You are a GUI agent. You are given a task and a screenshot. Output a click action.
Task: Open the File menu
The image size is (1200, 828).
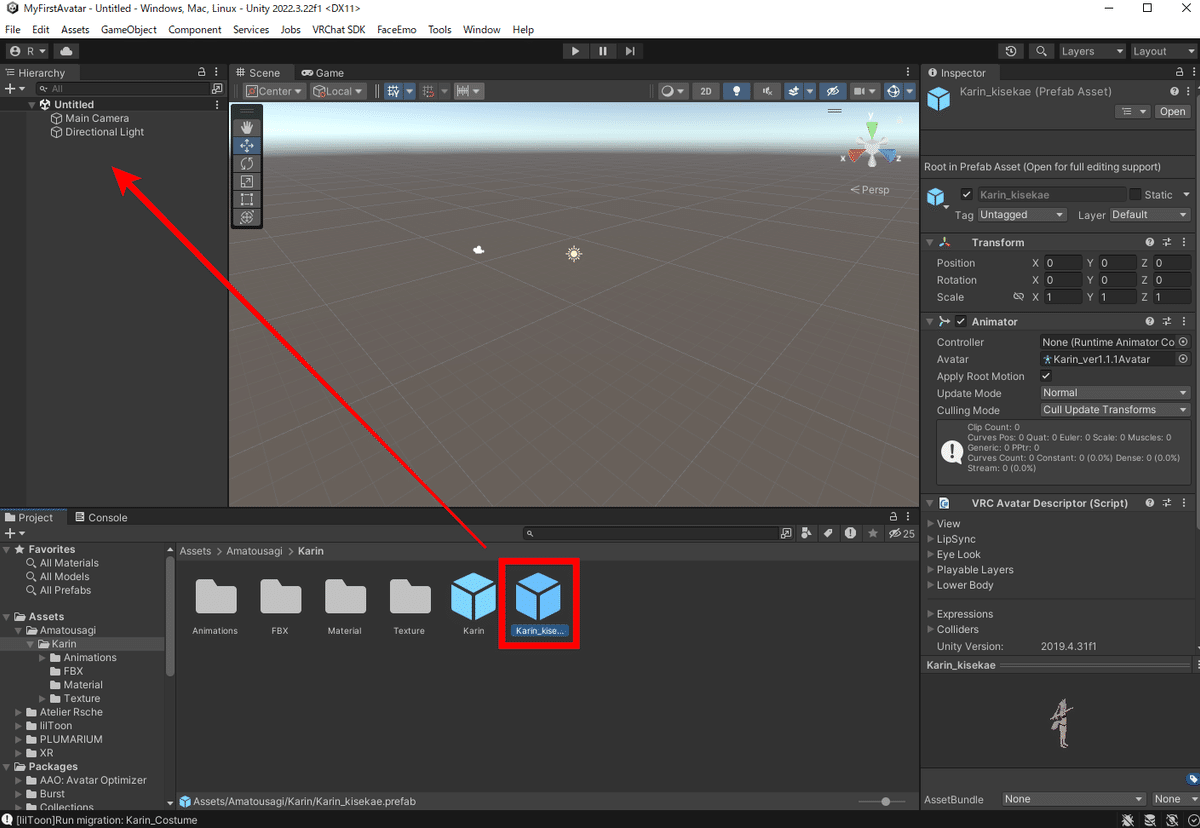click(13, 30)
